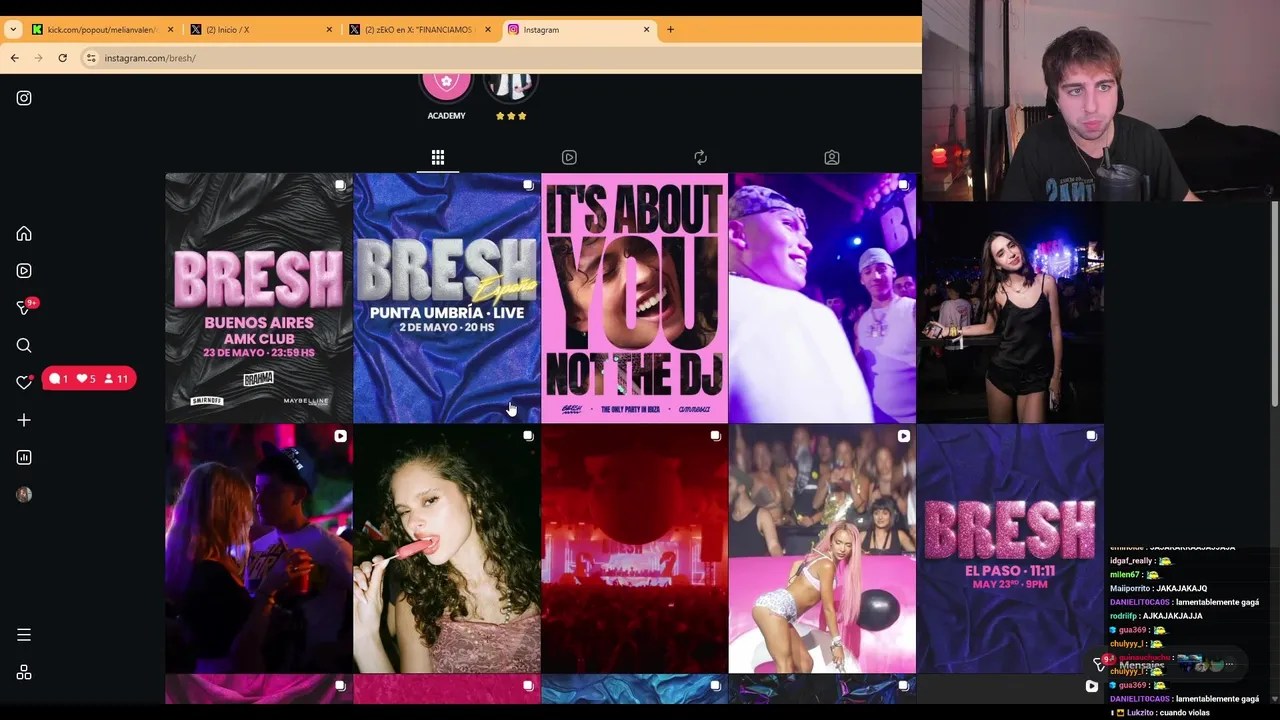Image resolution: width=1280 pixels, height=720 pixels.
Task: Close the Inicio / X tab
Action: coord(329,29)
